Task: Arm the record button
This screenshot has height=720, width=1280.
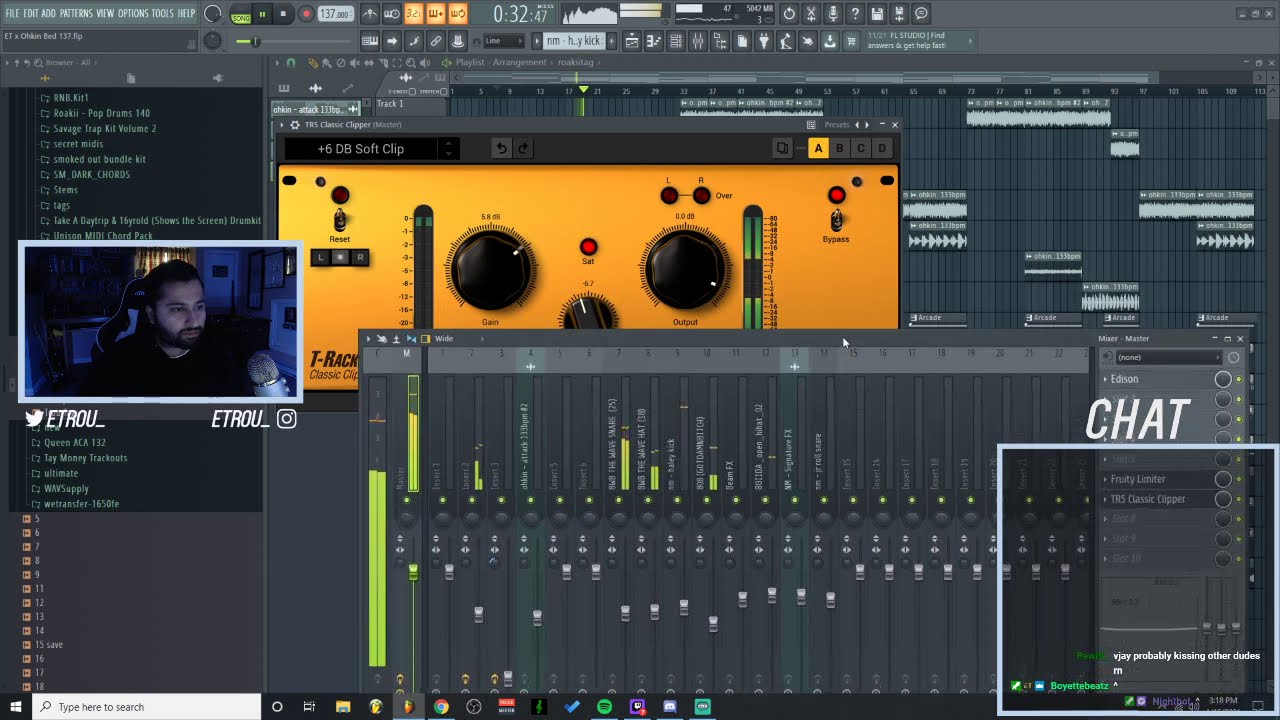Action: [x=307, y=14]
